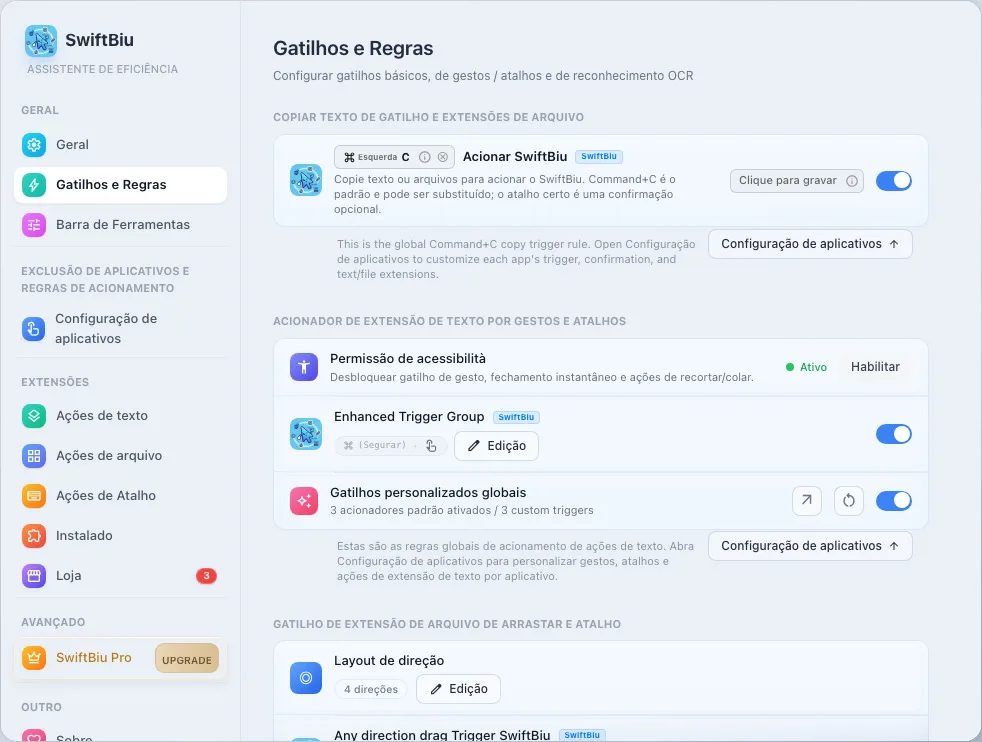Toggle Gatilhos personalizados globais switch
The width and height of the screenshot is (982, 742).
click(894, 501)
